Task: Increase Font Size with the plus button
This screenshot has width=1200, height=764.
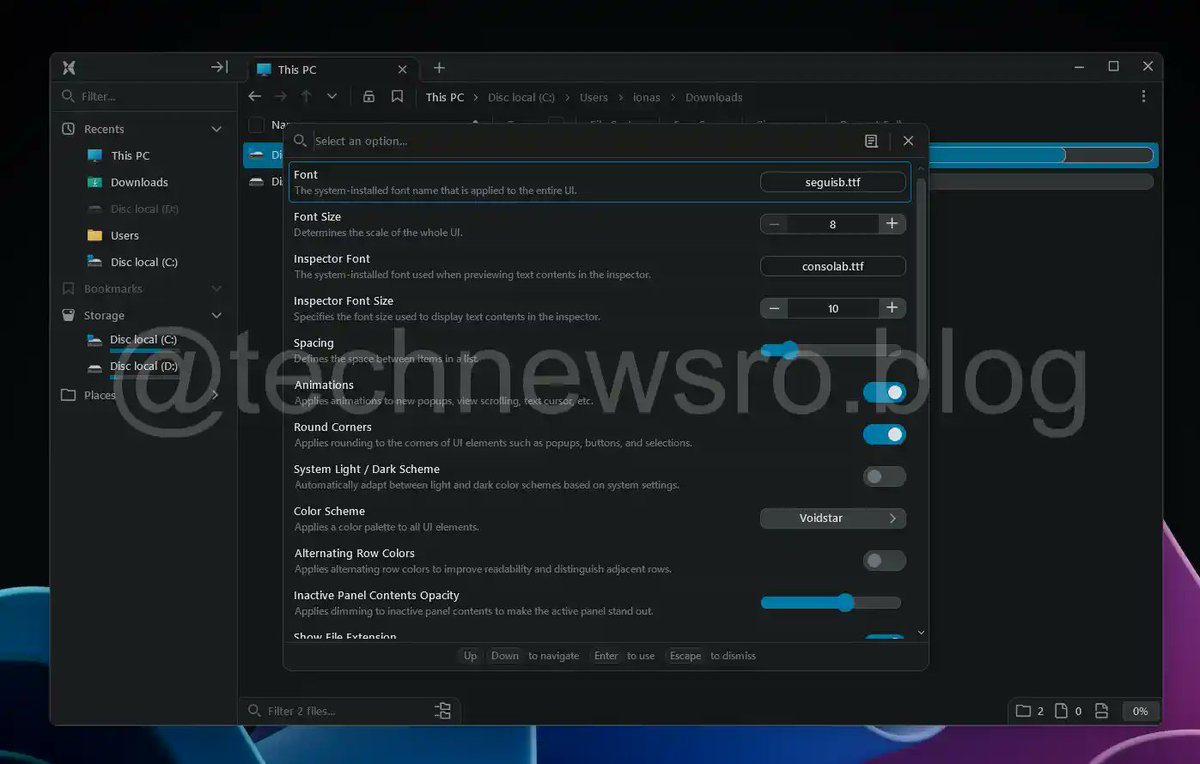Action: pyautogui.click(x=892, y=224)
